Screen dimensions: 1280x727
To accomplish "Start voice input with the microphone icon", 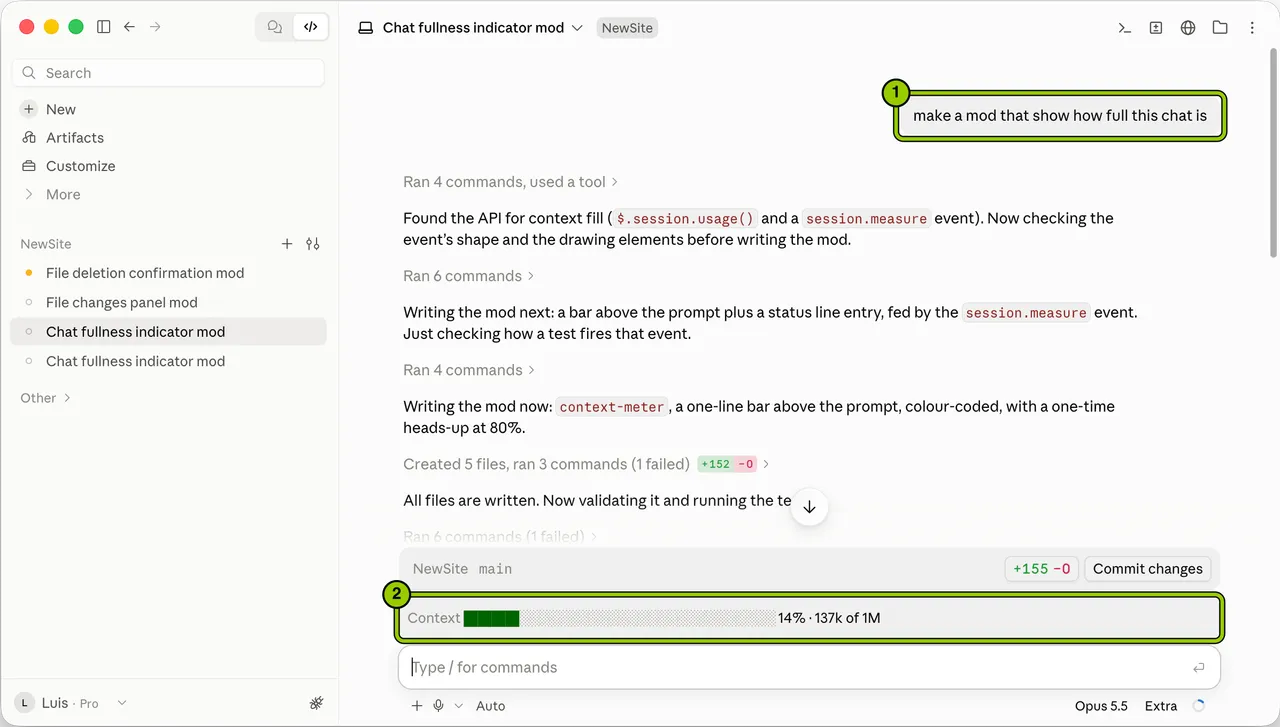I will point(439,706).
